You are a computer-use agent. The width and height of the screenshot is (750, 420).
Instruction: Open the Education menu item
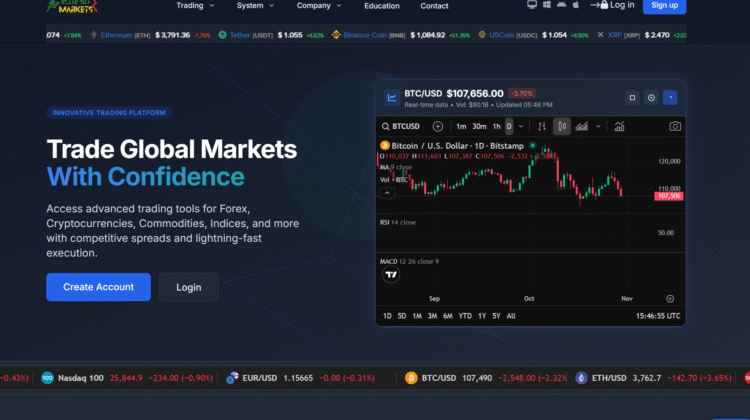tap(381, 5)
